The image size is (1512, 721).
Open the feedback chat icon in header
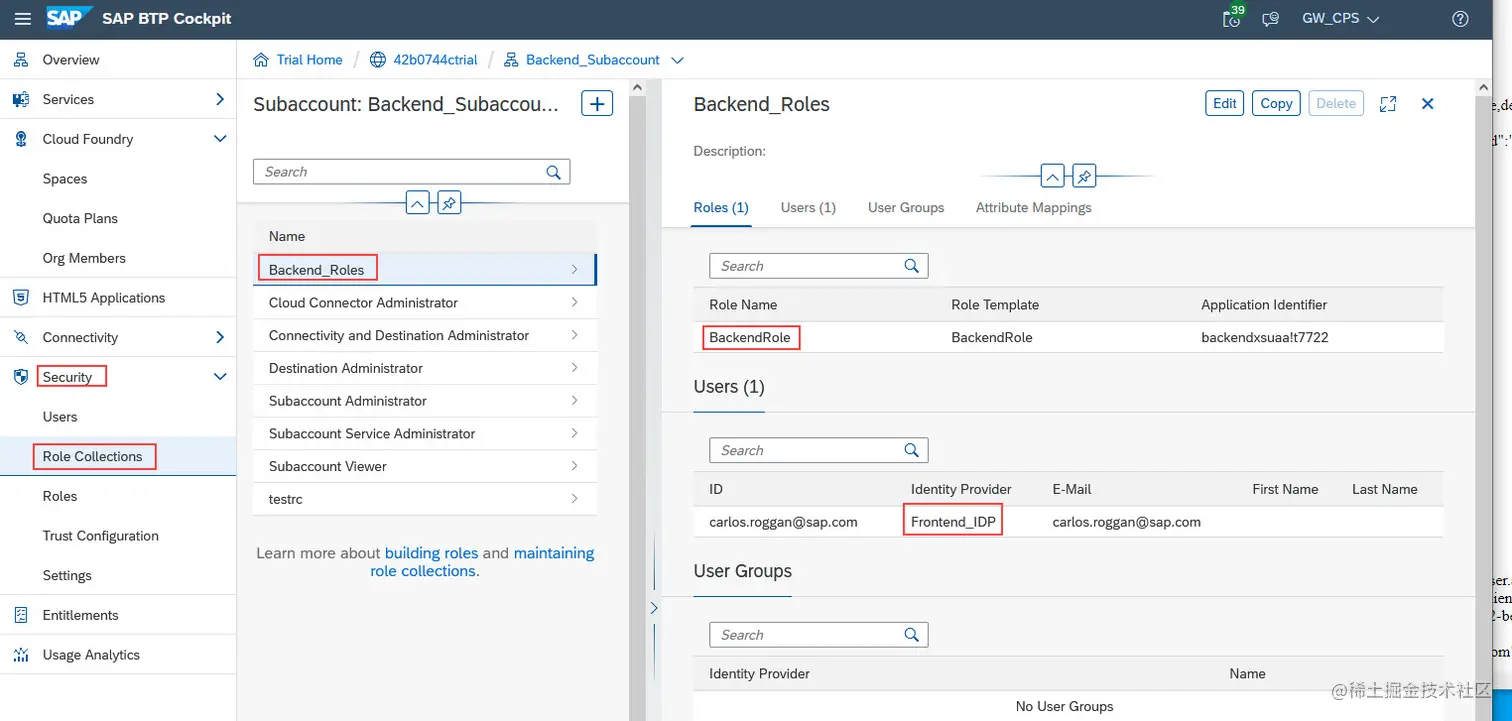point(1271,19)
